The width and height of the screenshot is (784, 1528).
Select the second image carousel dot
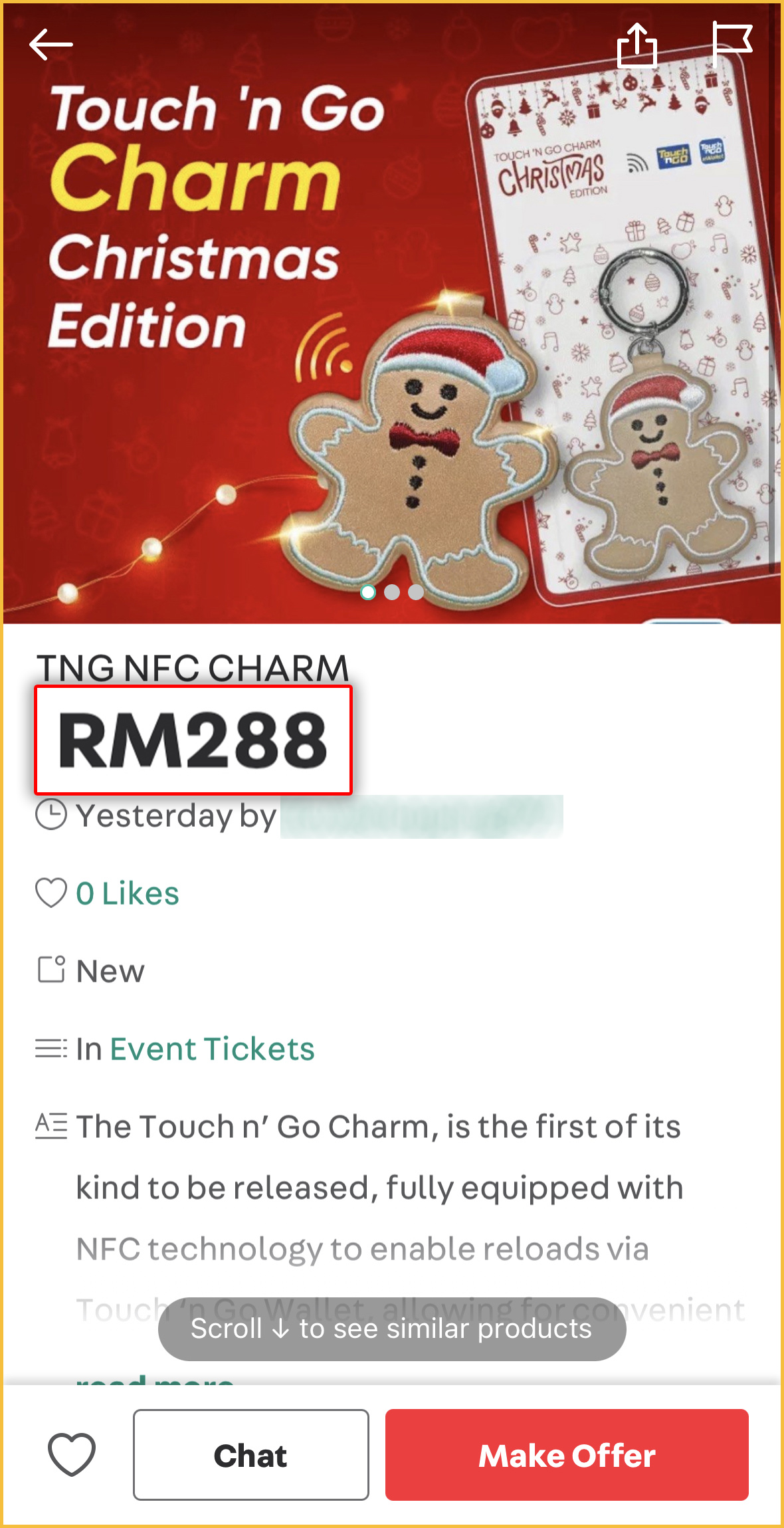pyautogui.click(x=392, y=592)
